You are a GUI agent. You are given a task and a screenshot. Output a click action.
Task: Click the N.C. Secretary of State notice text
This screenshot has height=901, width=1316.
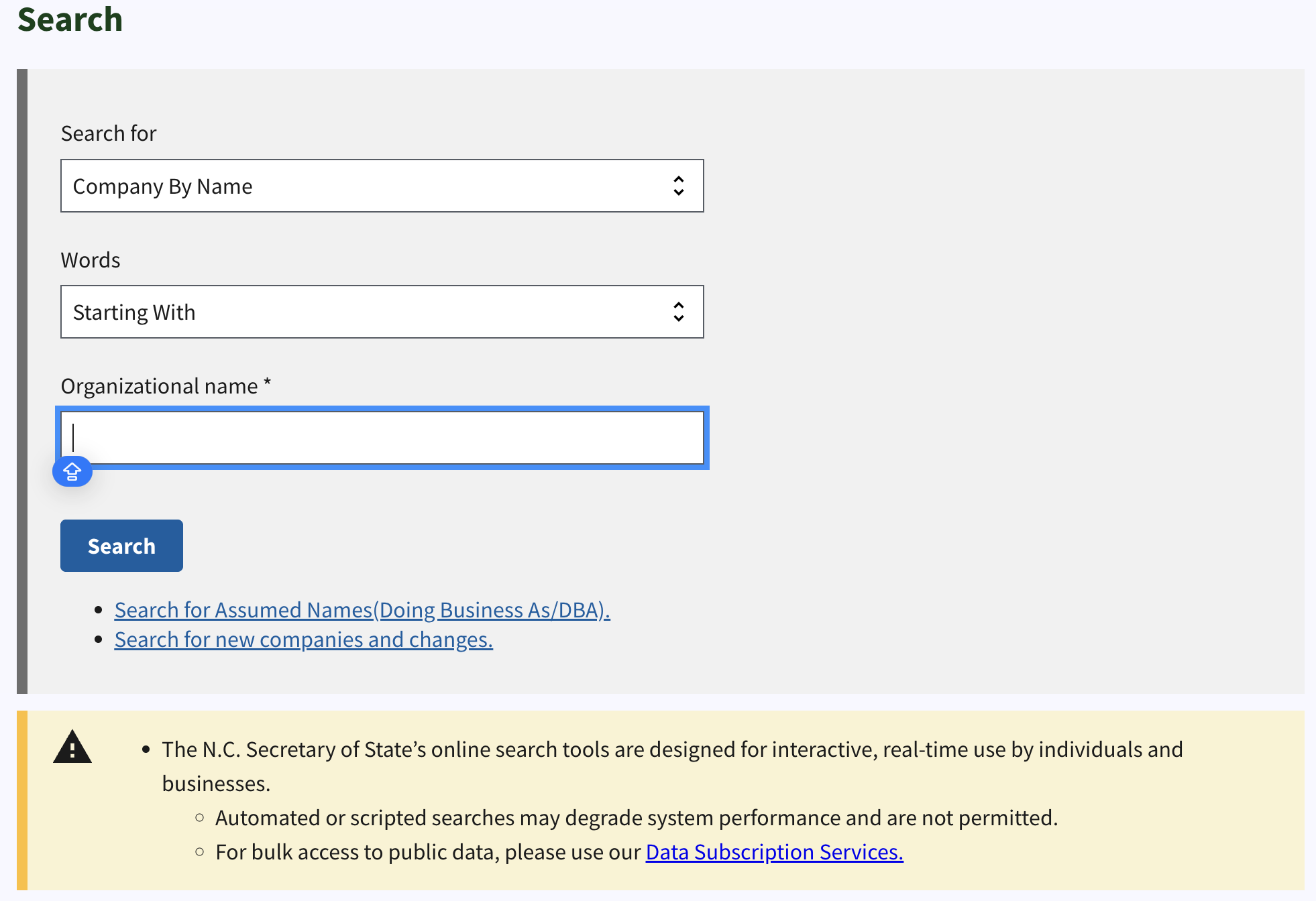671,749
